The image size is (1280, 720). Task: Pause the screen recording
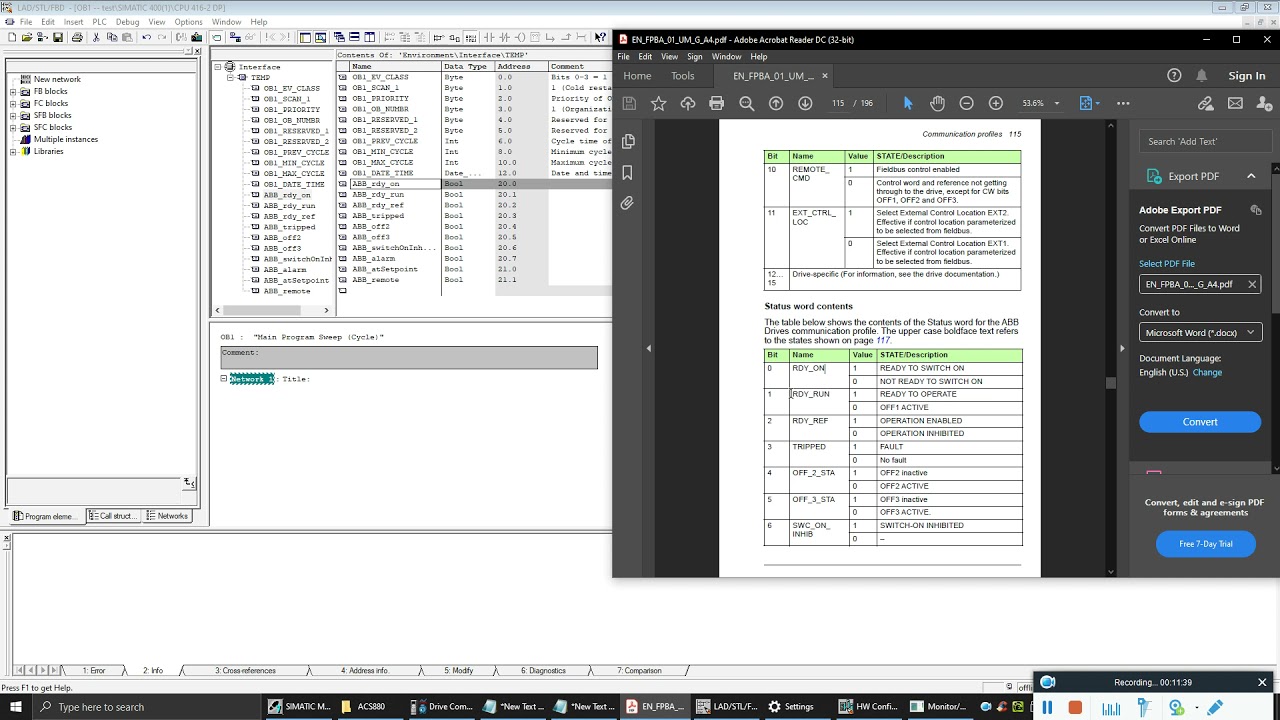1047,707
